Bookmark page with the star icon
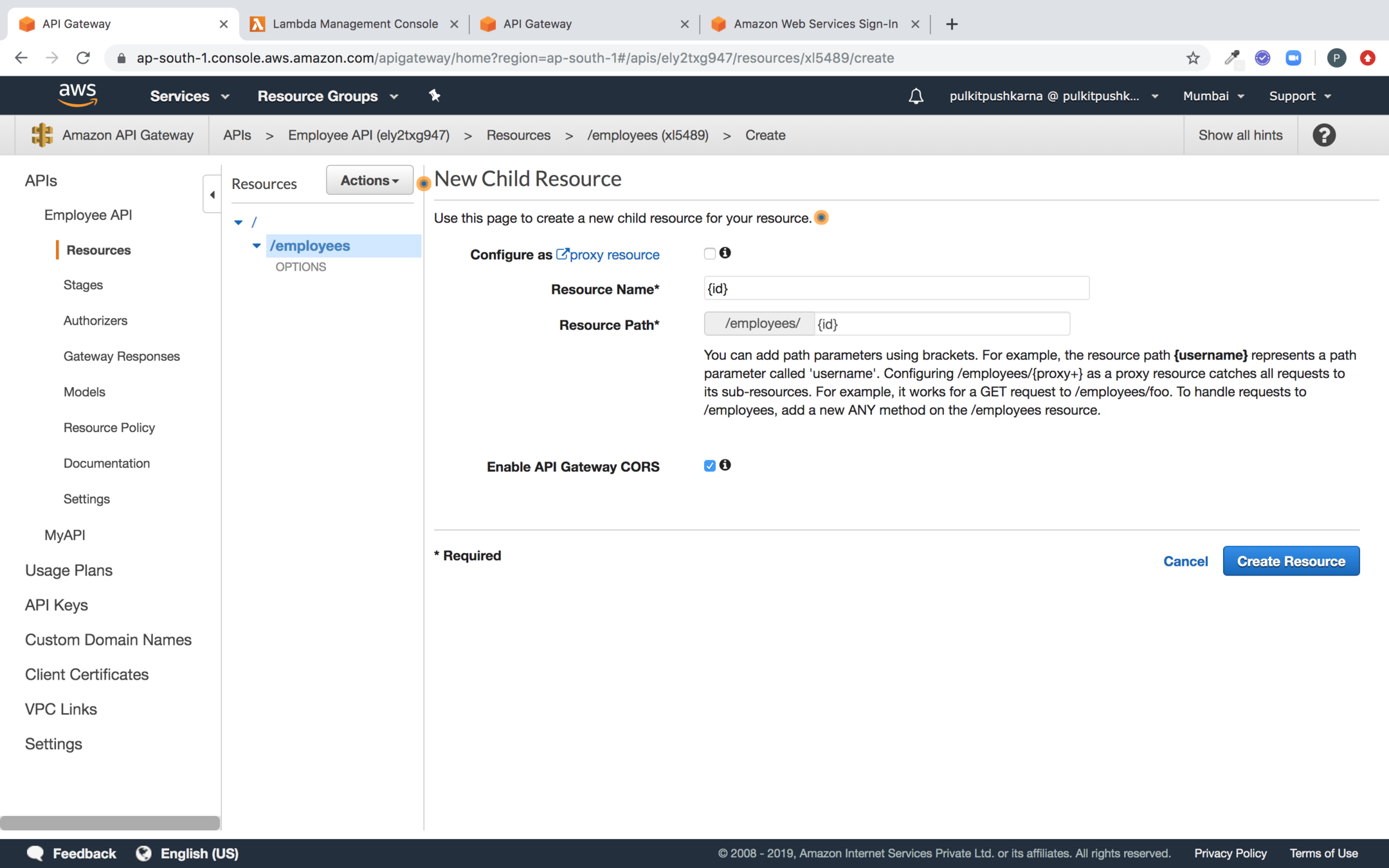1389x868 pixels. pos(1193,58)
